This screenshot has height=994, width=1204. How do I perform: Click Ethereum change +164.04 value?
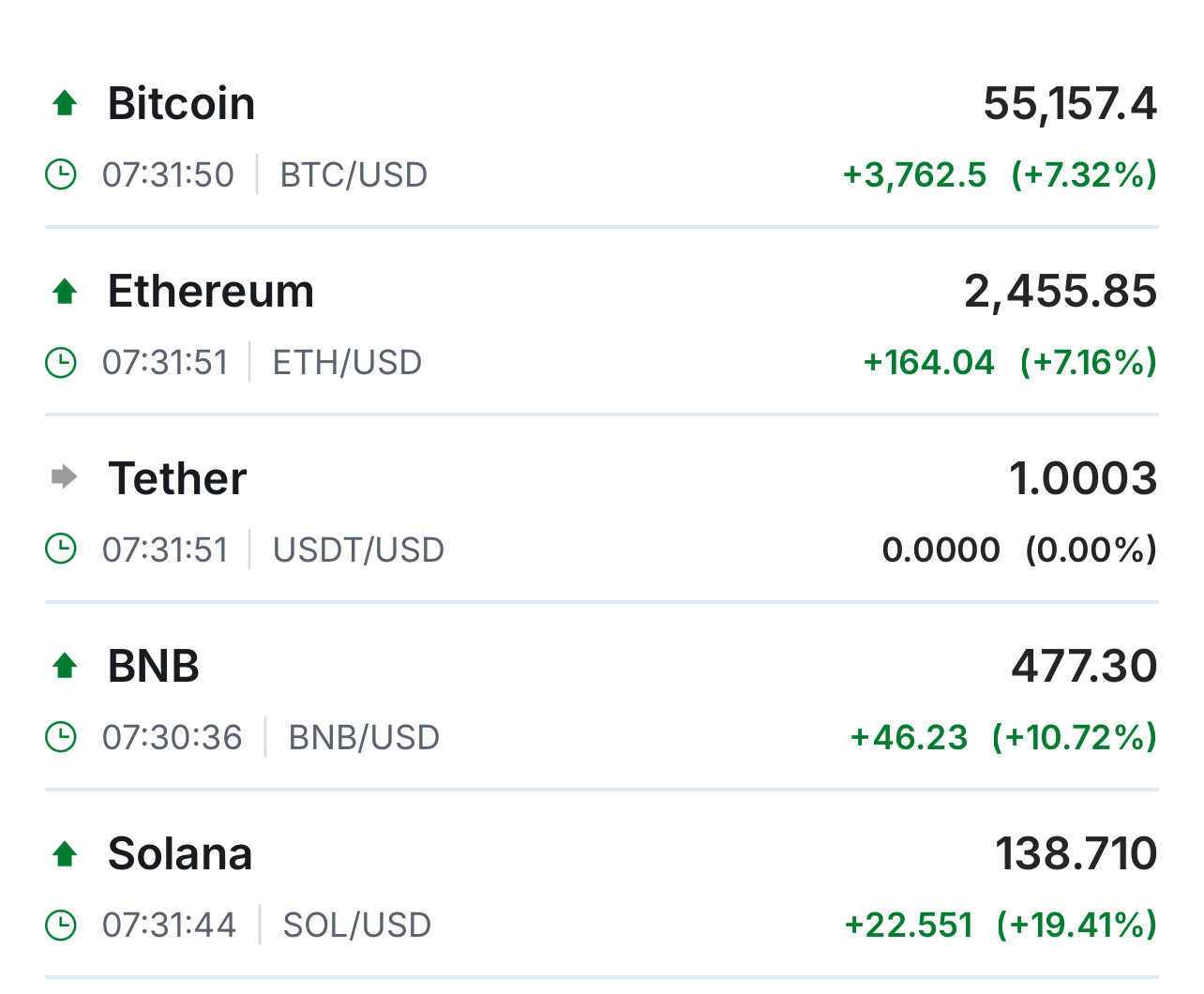click(928, 362)
